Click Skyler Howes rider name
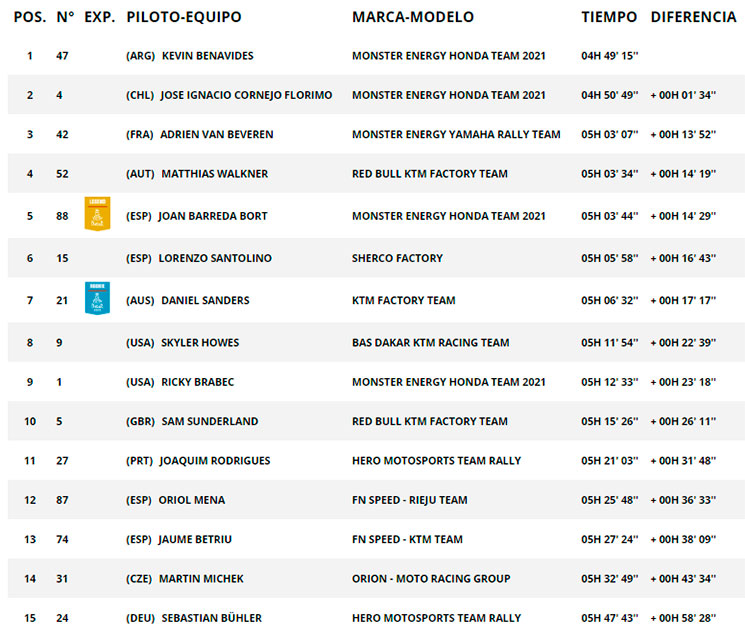 point(200,343)
